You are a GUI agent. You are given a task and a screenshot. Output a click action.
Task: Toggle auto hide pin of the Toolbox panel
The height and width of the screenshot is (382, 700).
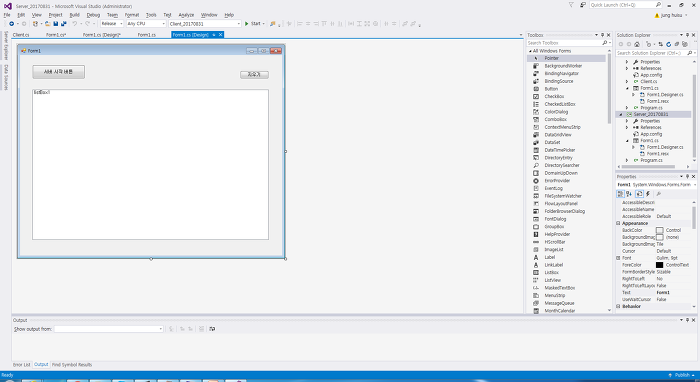coord(602,35)
